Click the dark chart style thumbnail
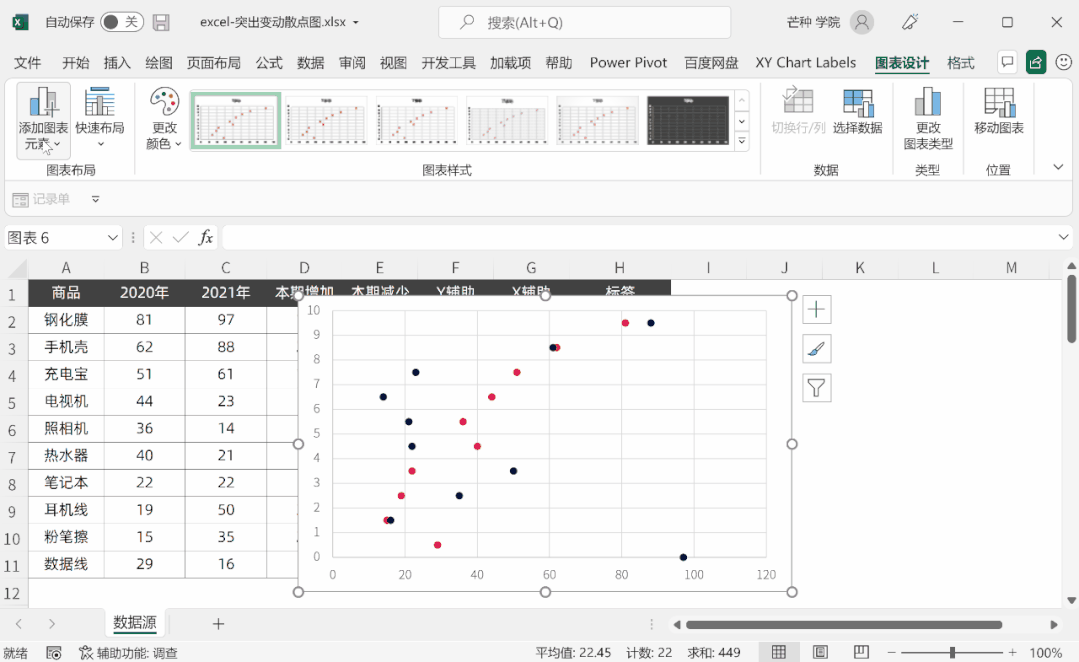Viewport: 1079px width, 662px height. (688, 121)
